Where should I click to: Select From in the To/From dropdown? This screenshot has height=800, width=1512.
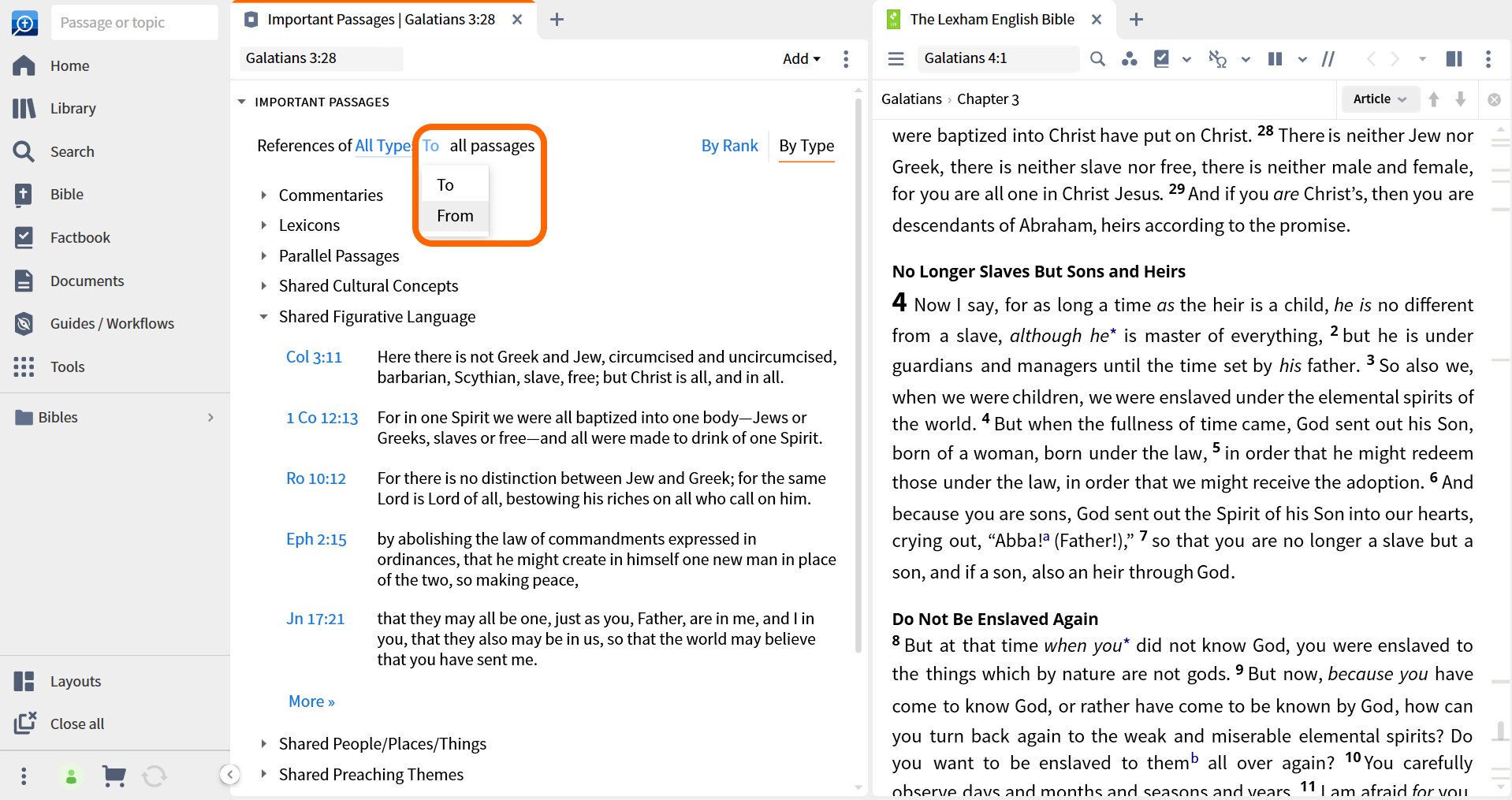click(x=453, y=216)
